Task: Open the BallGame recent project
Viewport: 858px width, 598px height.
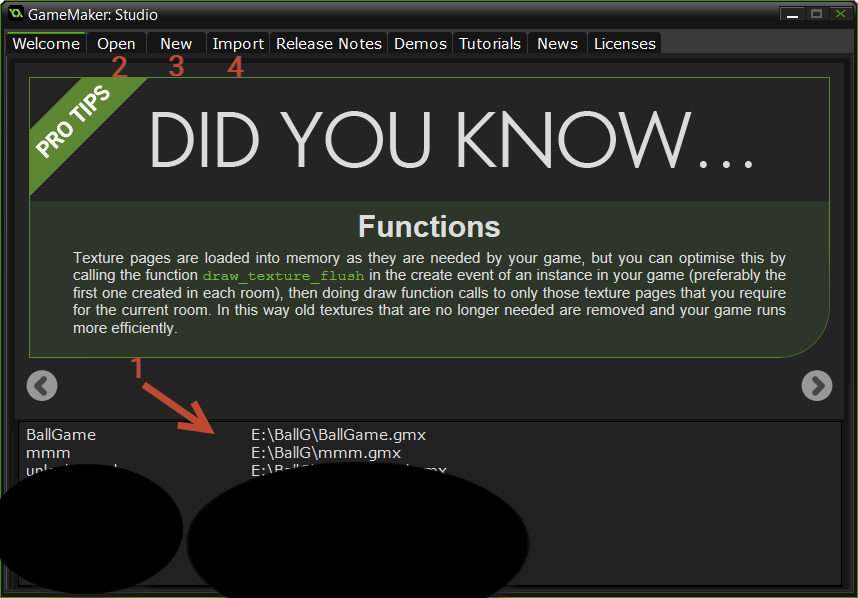Action: [61, 435]
